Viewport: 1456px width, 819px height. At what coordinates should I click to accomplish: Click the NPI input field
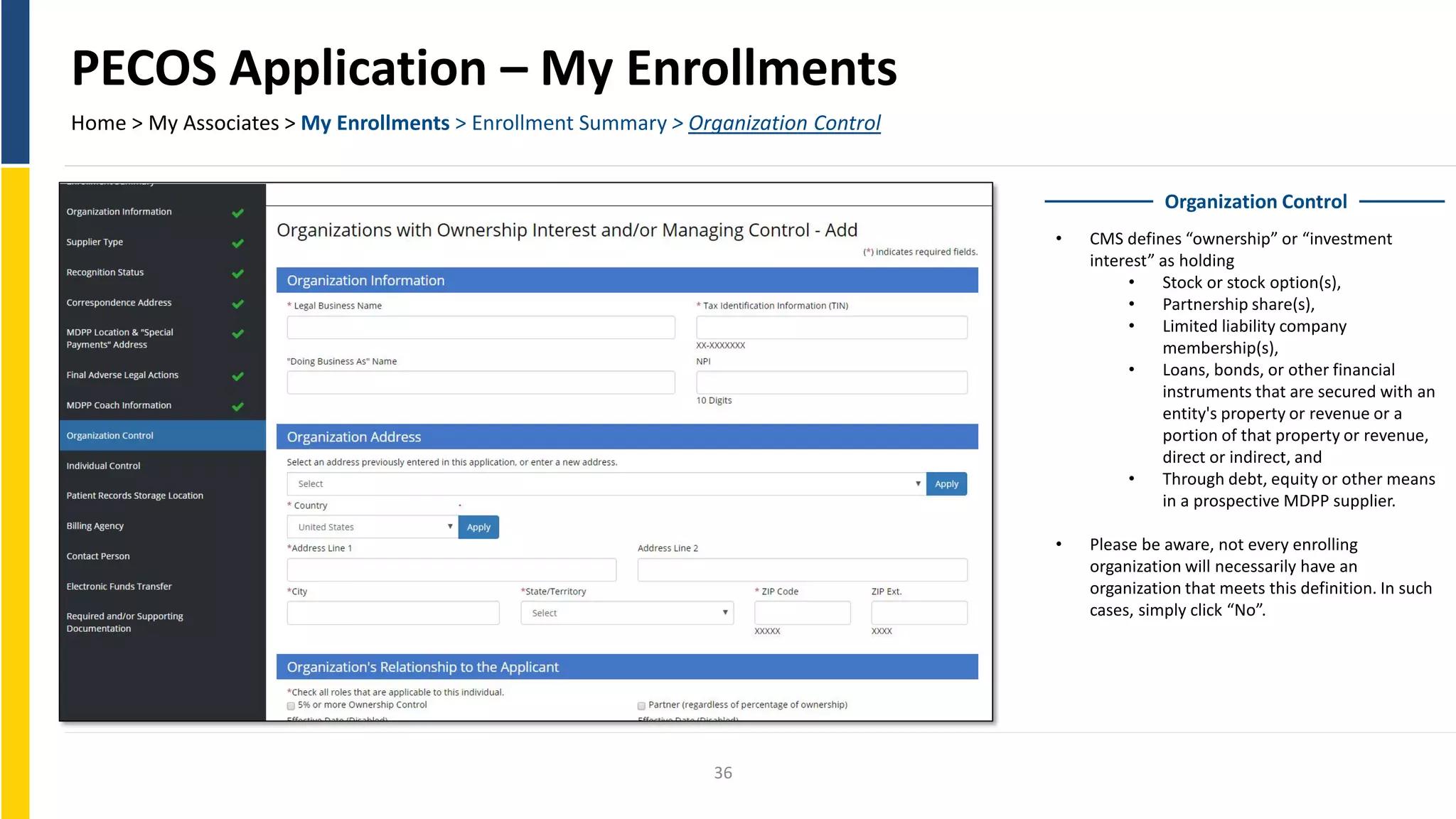832,382
